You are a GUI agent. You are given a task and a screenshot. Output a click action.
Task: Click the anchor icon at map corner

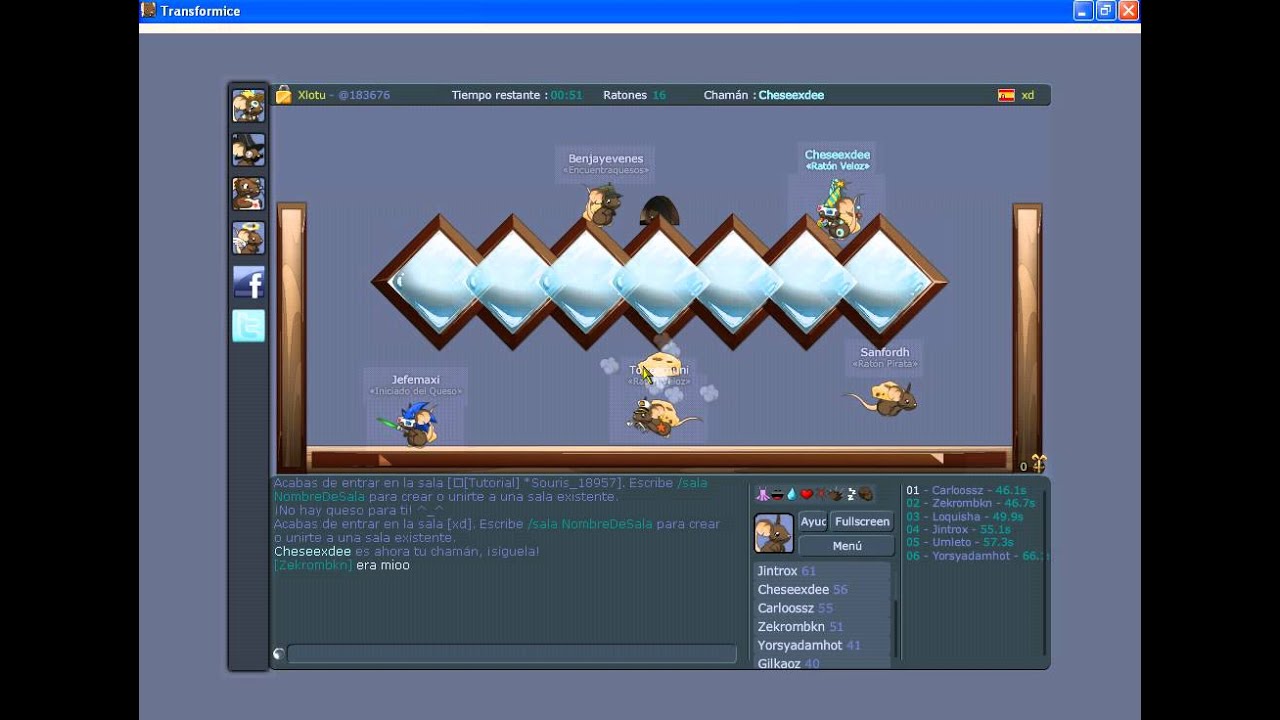tap(1038, 464)
